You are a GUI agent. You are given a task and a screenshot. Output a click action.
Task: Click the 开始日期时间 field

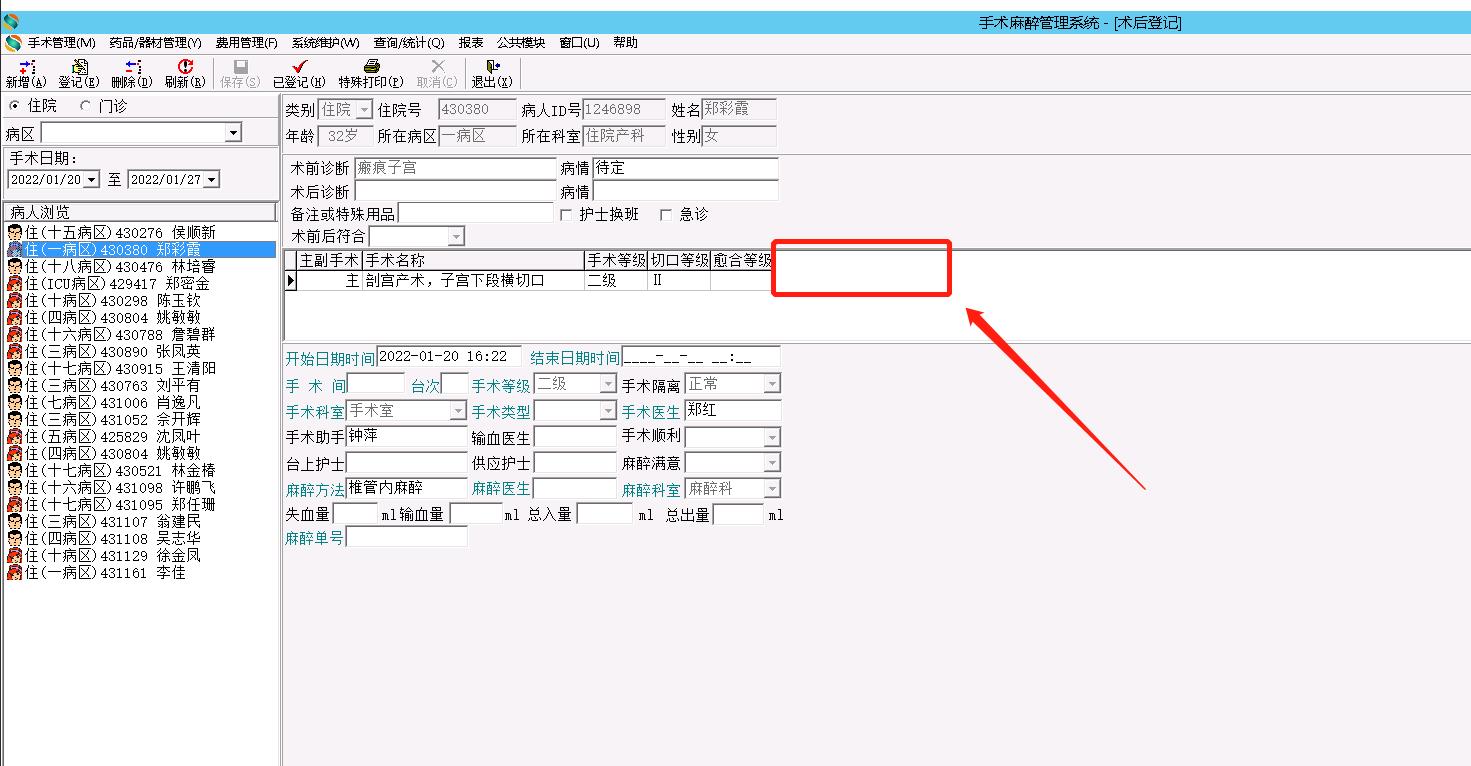449,357
